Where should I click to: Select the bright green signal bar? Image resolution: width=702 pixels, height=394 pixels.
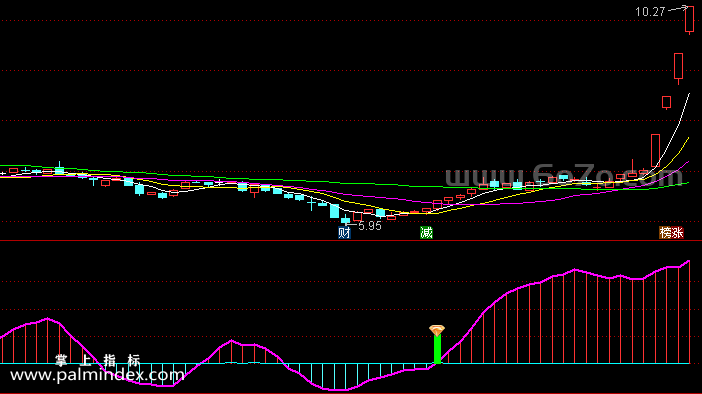437,349
